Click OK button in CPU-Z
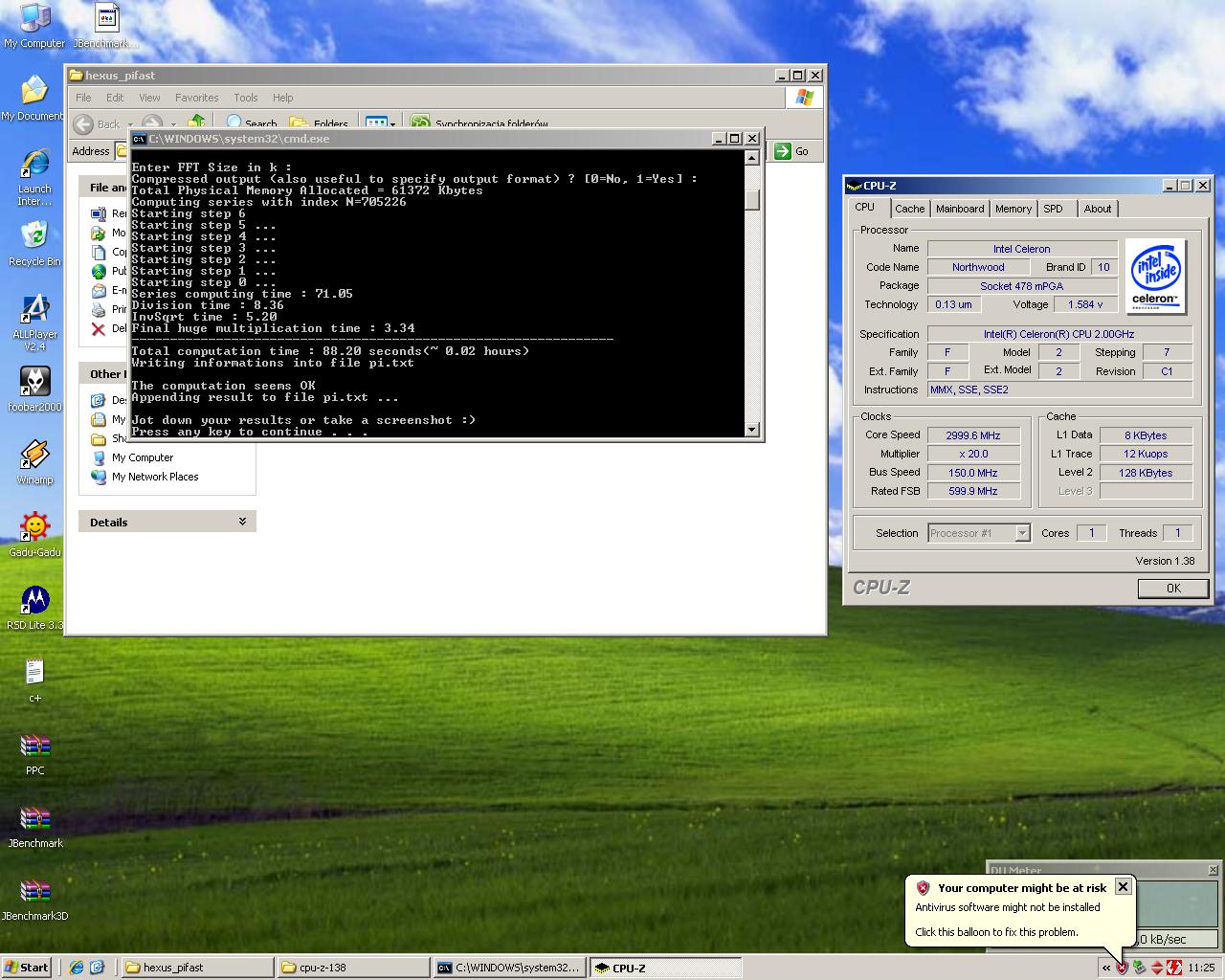Viewport: 1225px width, 980px height. coord(1173,589)
